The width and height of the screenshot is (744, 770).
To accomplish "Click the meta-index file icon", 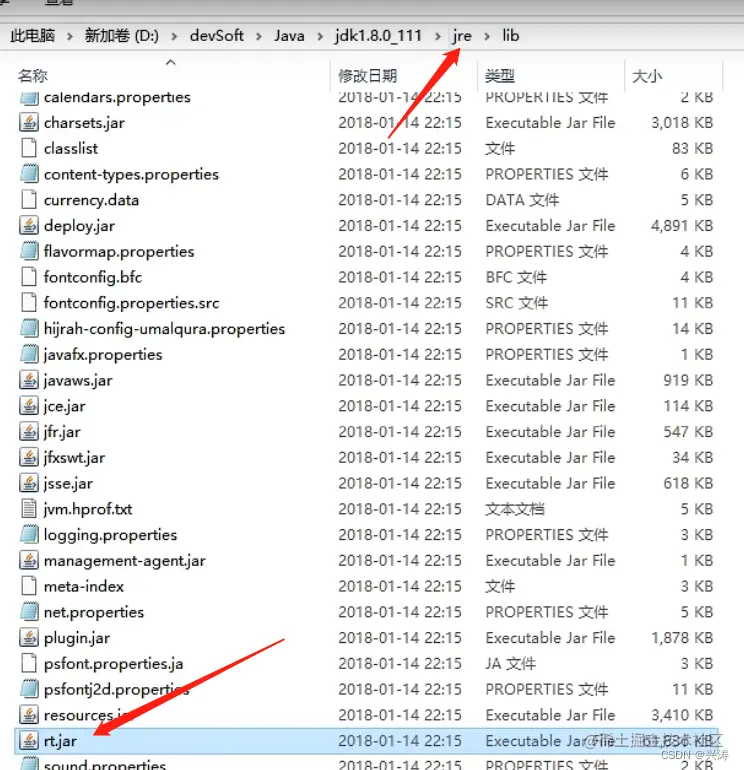I will pyautogui.click(x=28, y=586).
